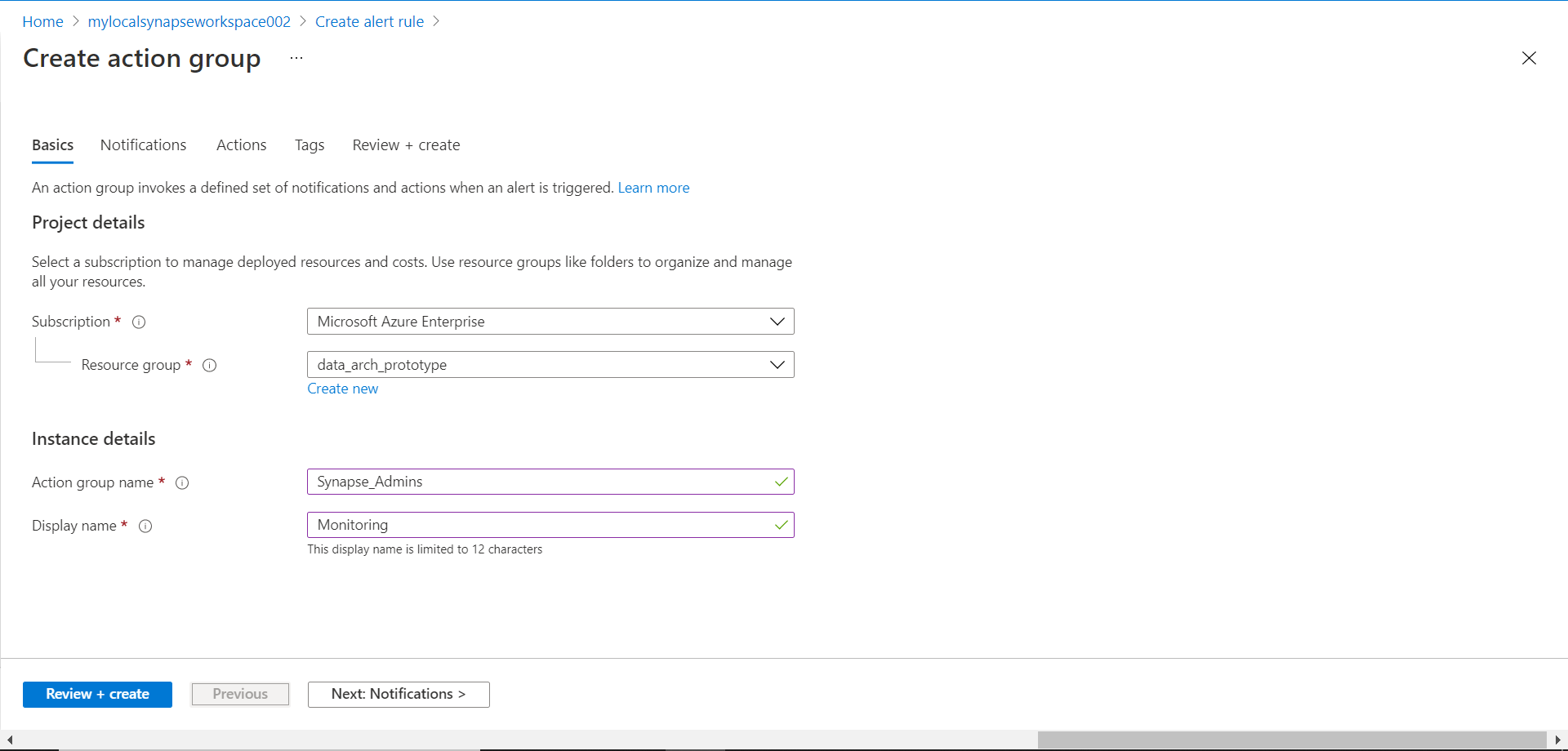The height and width of the screenshot is (751, 1568).
Task: Expand the Resource group dropdown
Action: pos(777,365)
